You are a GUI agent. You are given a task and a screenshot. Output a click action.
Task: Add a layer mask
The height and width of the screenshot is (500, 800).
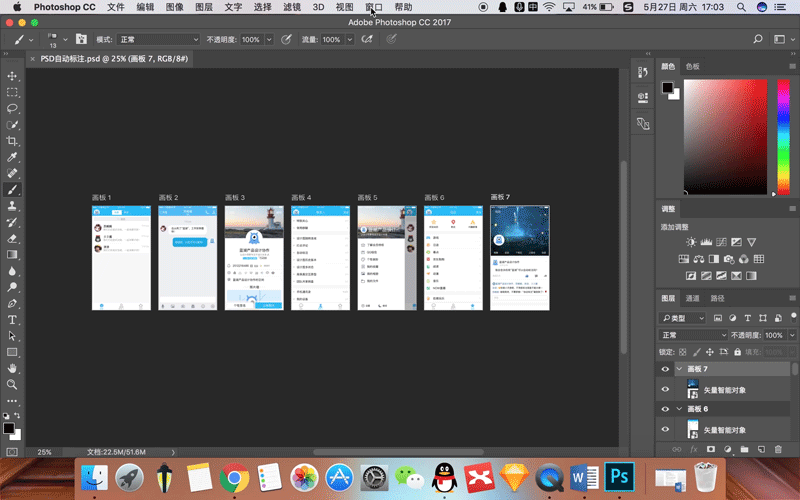point(711,449)
